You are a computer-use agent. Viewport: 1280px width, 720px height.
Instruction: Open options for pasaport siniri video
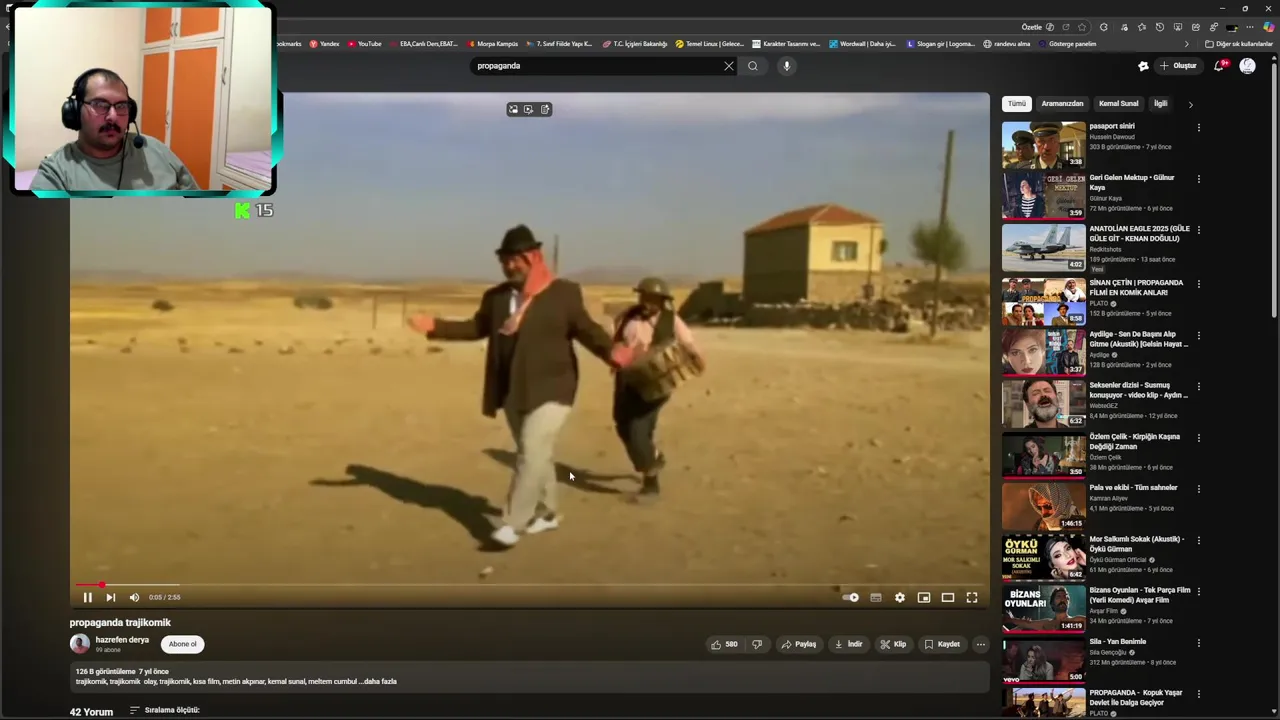click(1198, 128)
